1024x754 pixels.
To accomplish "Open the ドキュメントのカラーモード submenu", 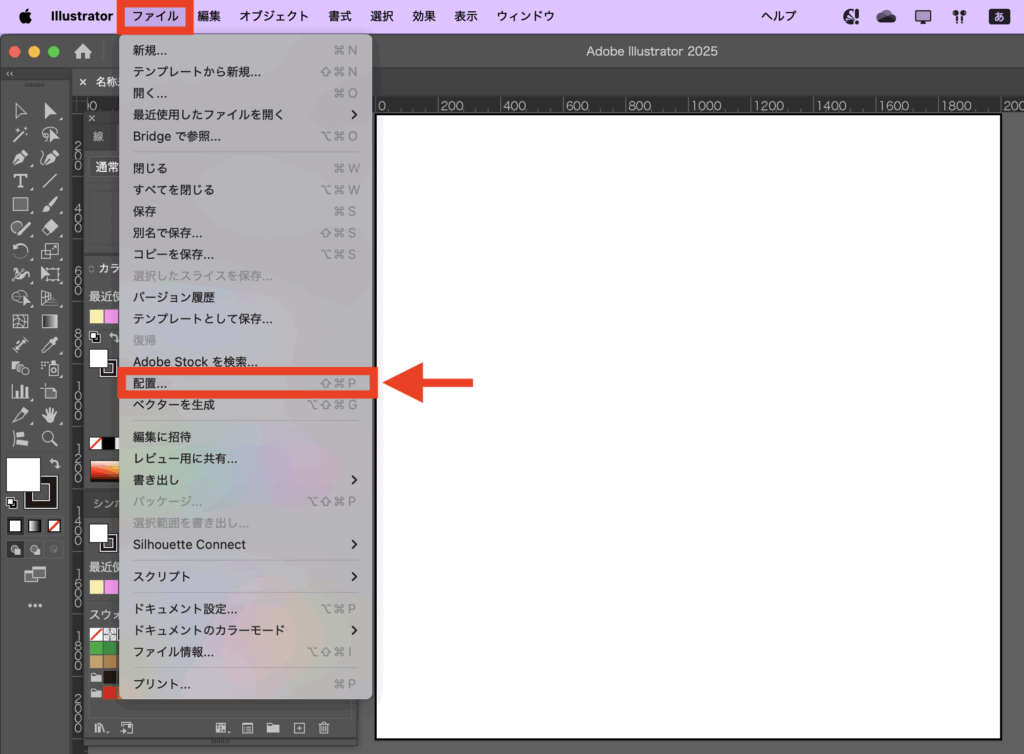I will pyautogui.click(x=245, y=630).
